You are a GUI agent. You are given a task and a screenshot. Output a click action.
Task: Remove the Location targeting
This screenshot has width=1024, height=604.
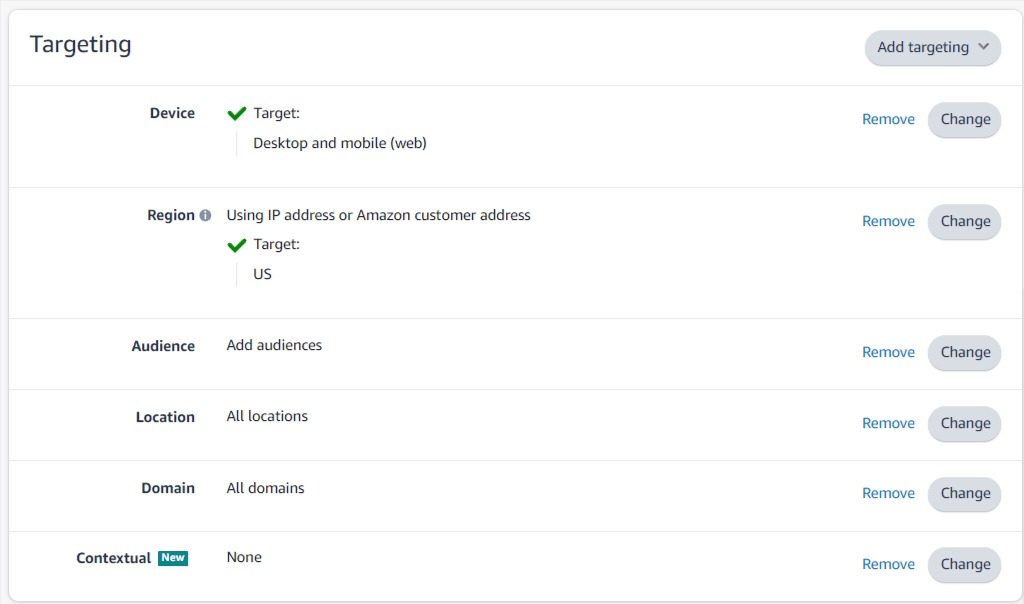888,423
